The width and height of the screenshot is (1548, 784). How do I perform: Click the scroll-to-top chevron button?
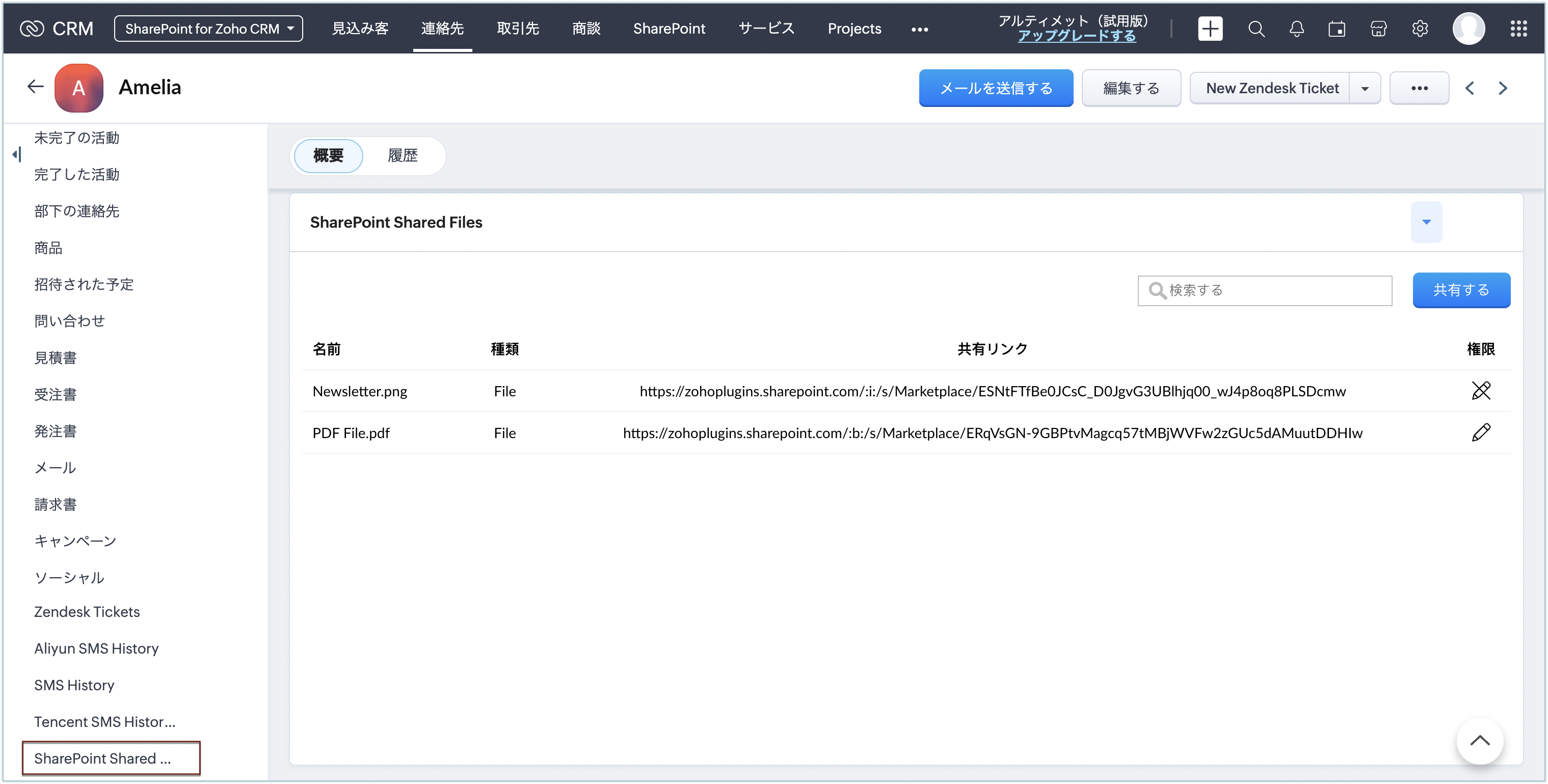1480,741
